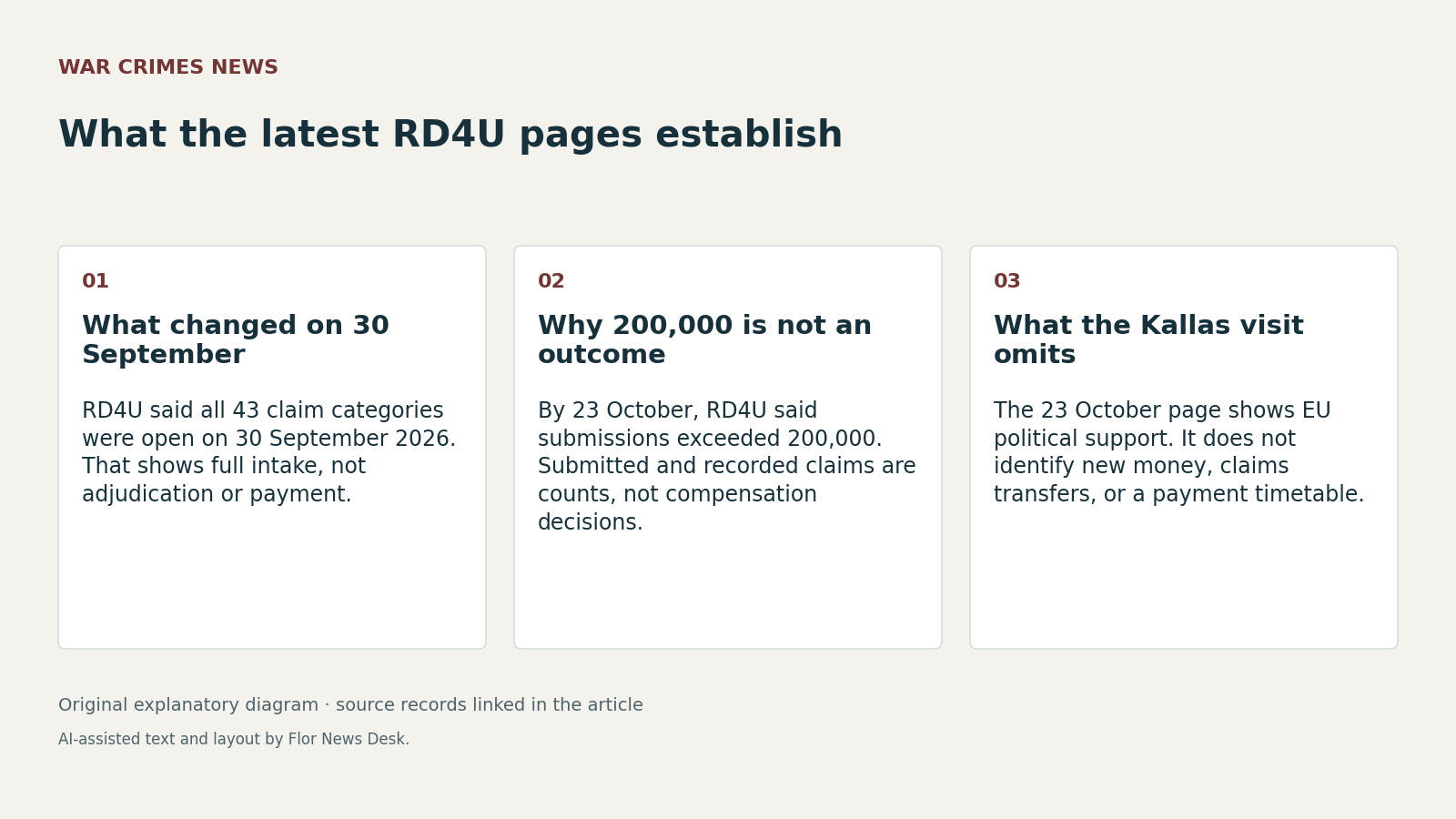Click the 'Original explanatory diagram' source note
1456x819 pixels.
pos(350,705)
